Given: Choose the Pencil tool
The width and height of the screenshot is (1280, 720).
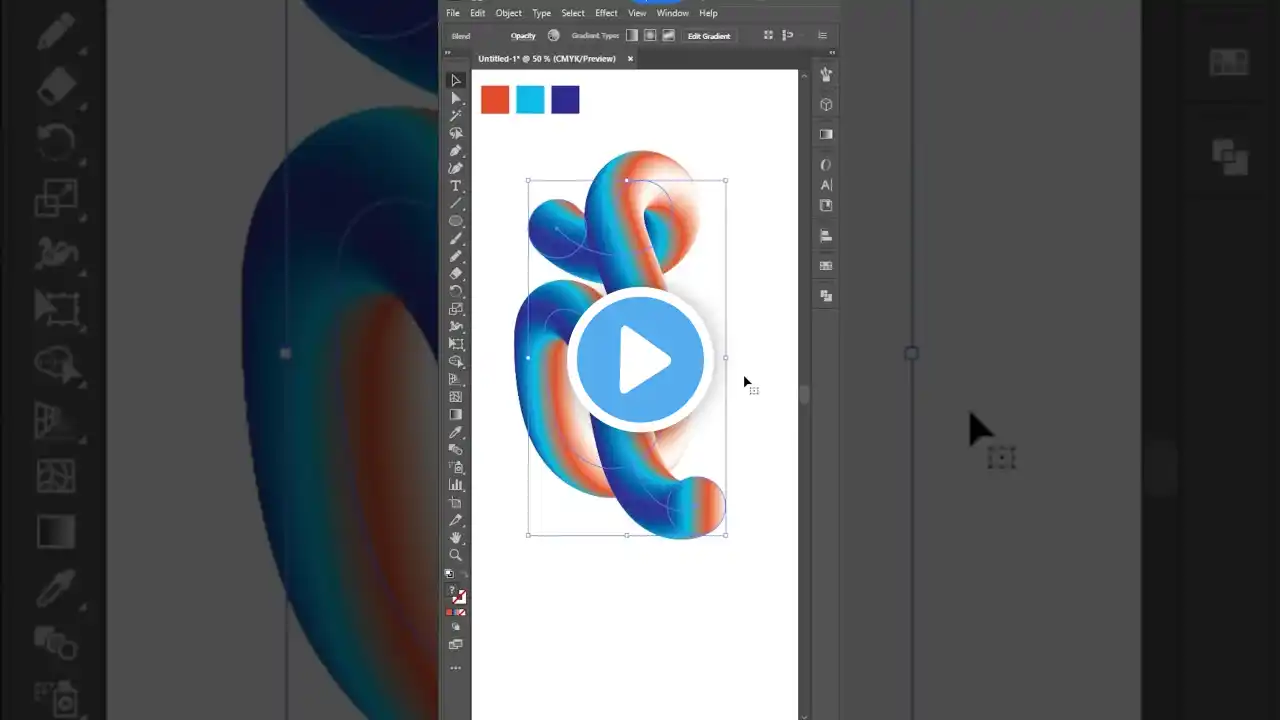Looking at the screenshot, I should click(456, 256).
